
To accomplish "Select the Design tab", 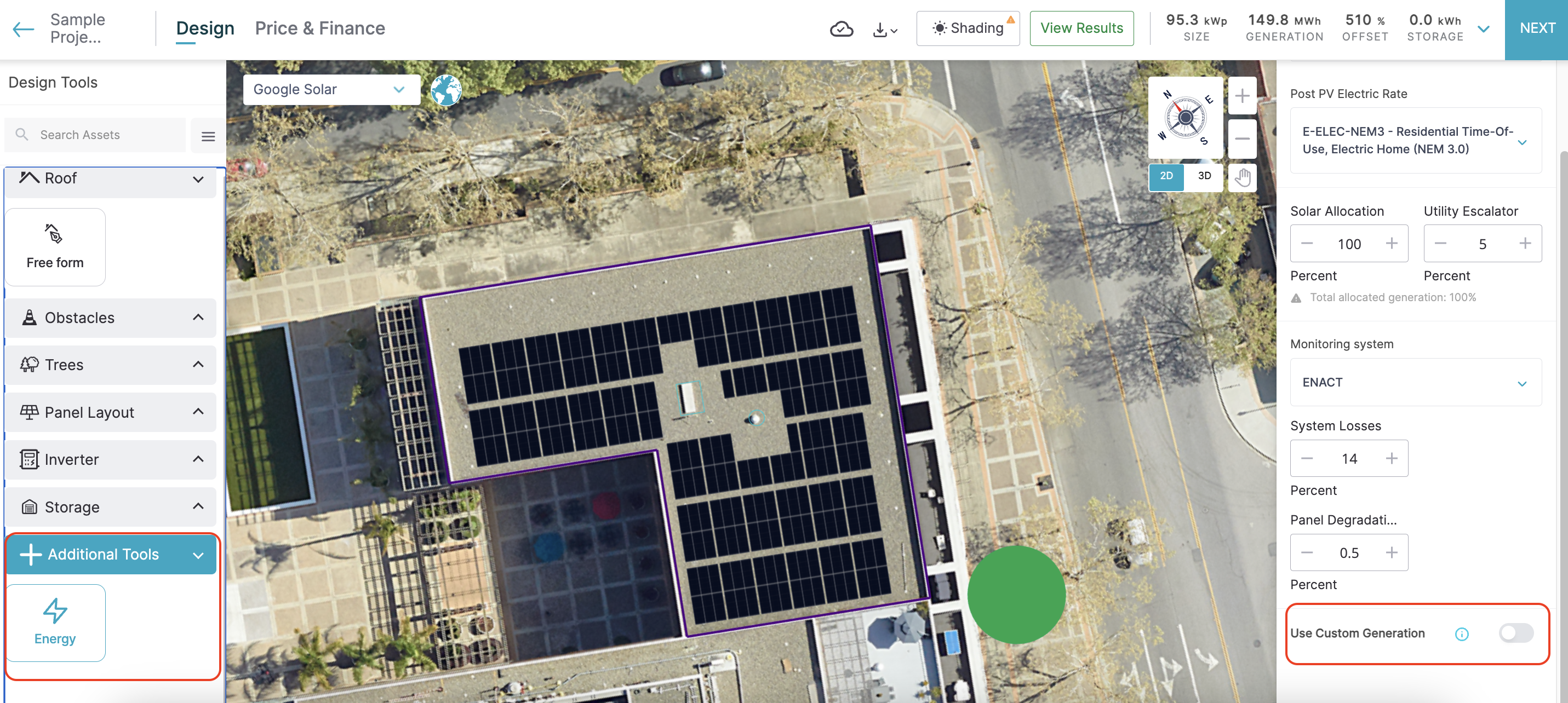I will [204, 28].
